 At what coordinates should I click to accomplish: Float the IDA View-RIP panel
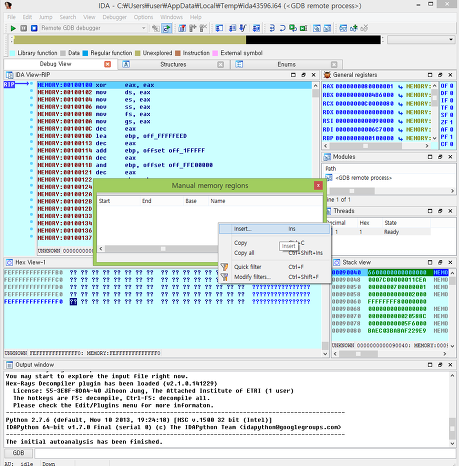point(303,75)
